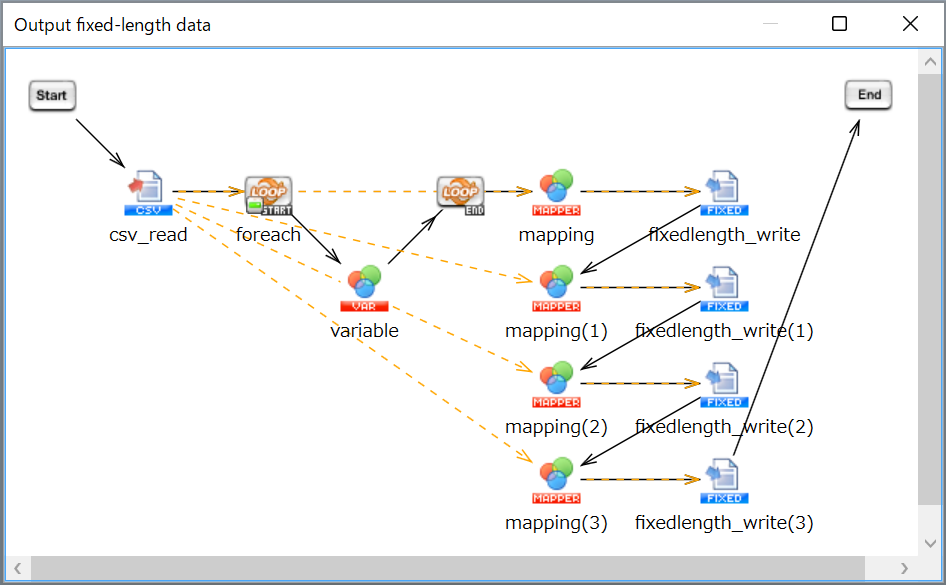This screenshot has height=585, width=946.
Task: Select the fixedlength_write(3) icon
Action: 724,481
